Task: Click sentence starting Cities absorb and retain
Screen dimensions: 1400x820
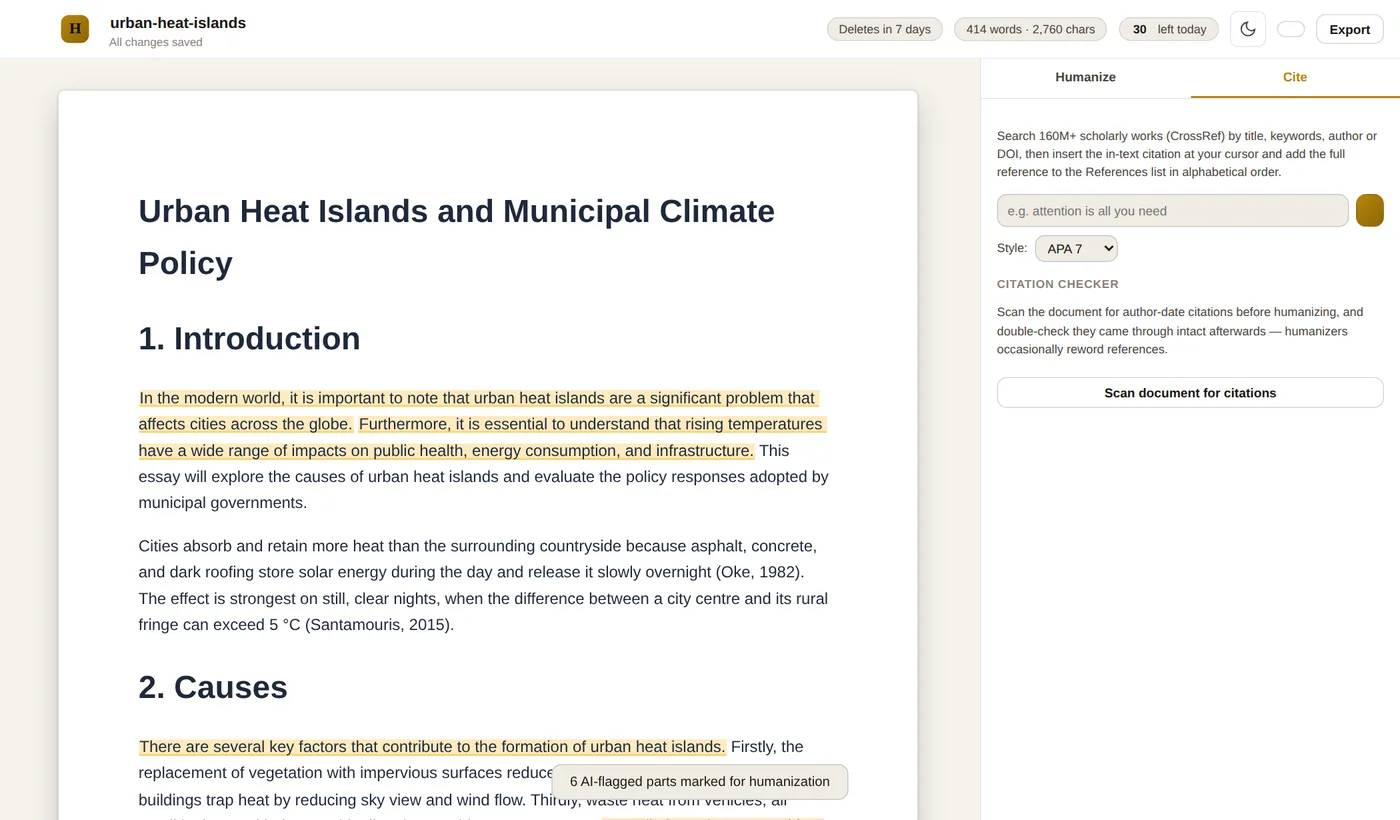Action: pyautogui.click(x=477, y=560)
